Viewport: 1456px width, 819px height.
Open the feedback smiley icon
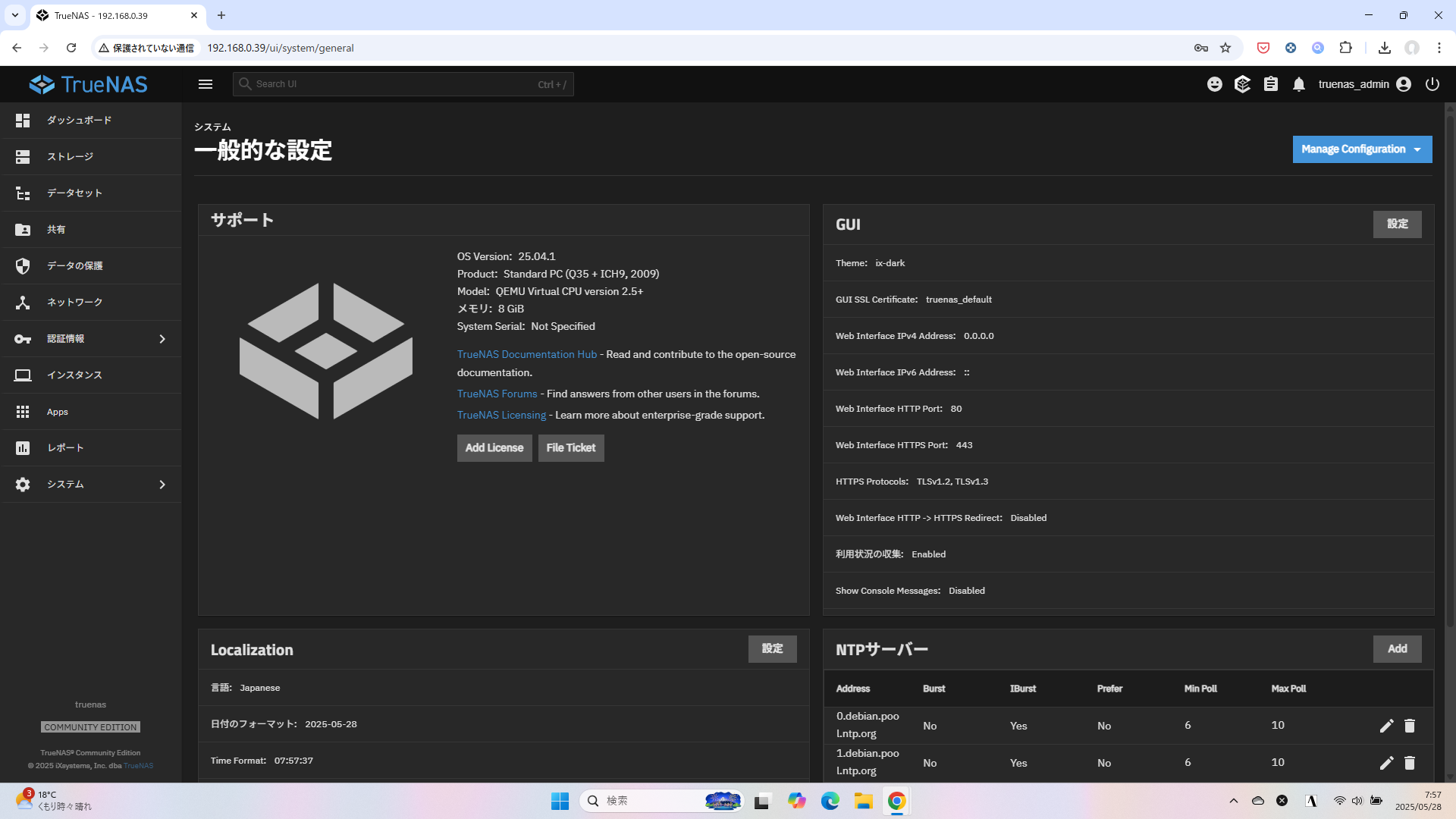pos(1215,84)
